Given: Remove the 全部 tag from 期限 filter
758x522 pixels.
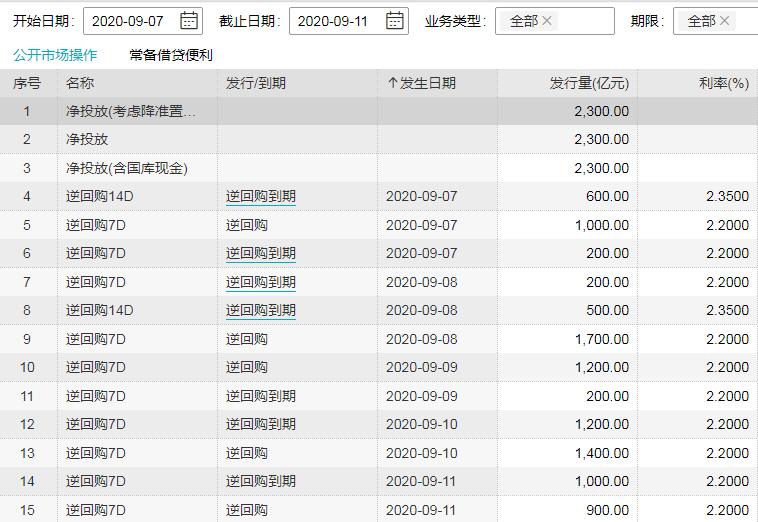Looking at the screenshot, I should tap(725, 21).
